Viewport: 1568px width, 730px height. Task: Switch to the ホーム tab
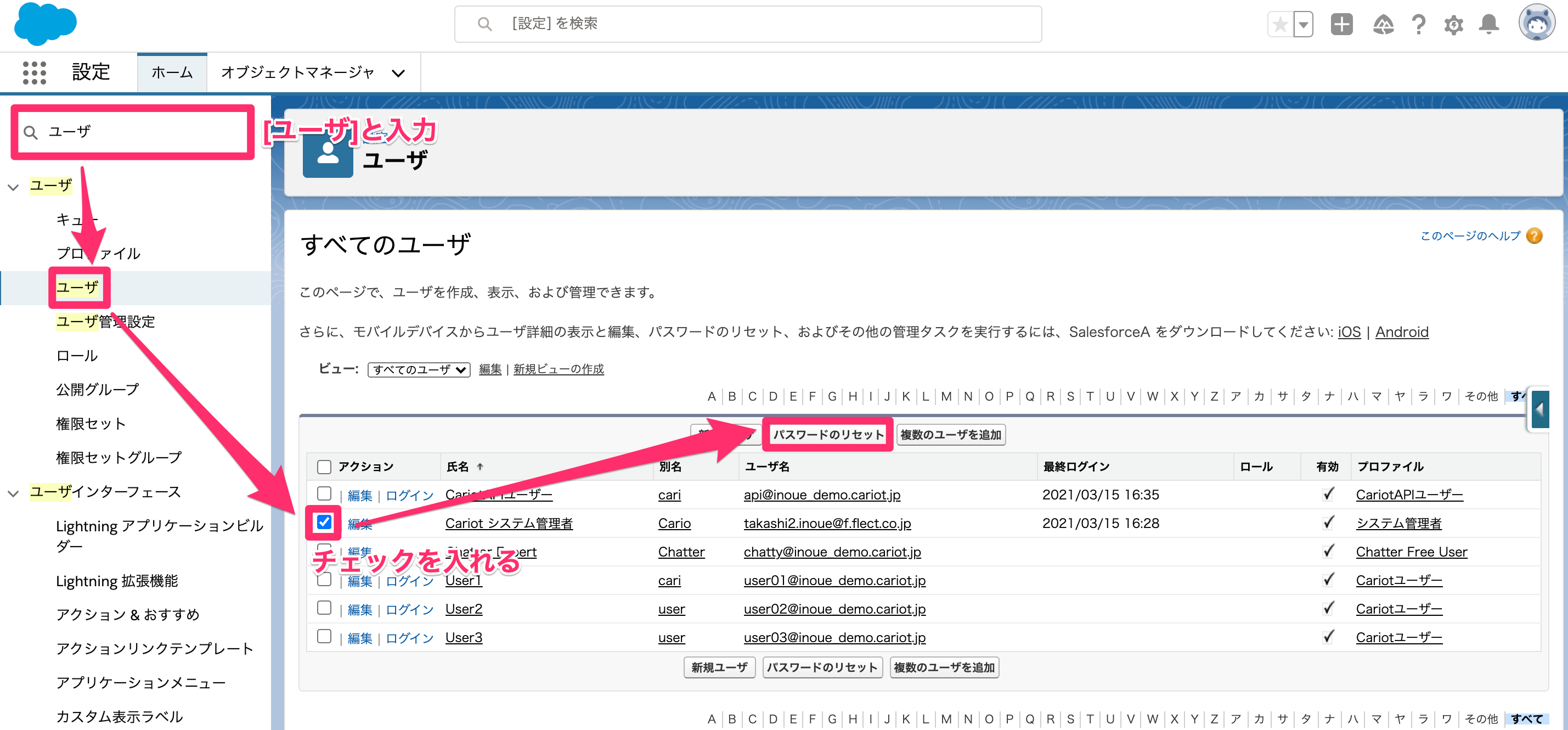click(x=172, y=72)
